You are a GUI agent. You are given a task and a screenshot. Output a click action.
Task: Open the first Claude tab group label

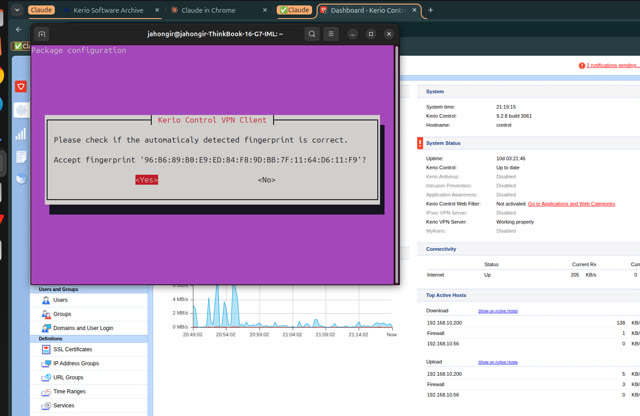41,10
